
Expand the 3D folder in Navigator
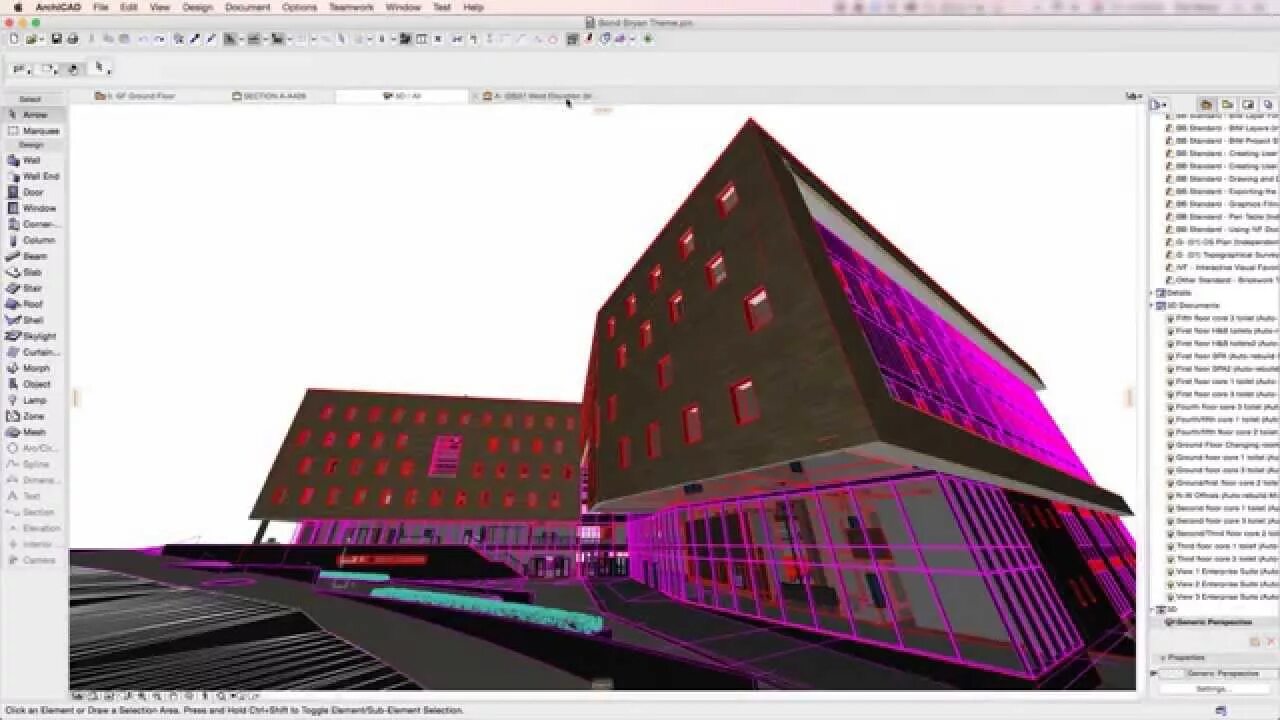1153,609
